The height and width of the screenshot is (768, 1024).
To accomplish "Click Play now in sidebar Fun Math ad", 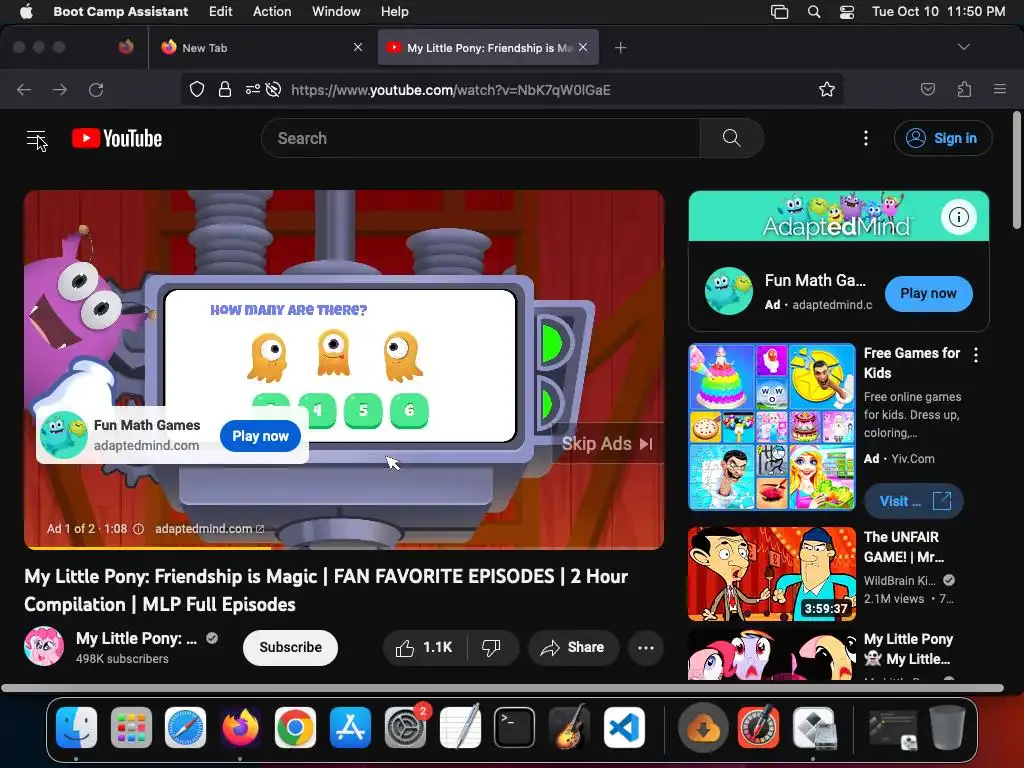I will (x=928, y=293).
